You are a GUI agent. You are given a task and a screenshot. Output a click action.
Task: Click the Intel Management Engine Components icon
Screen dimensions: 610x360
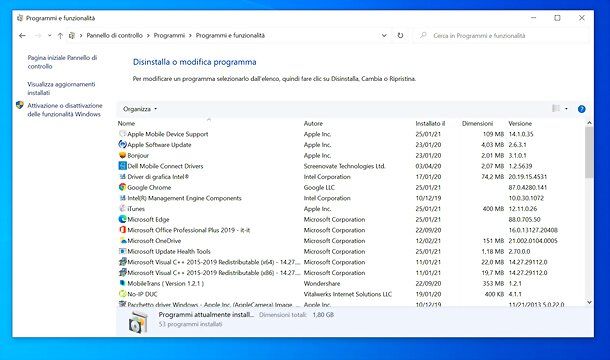(x=123, y=198)
